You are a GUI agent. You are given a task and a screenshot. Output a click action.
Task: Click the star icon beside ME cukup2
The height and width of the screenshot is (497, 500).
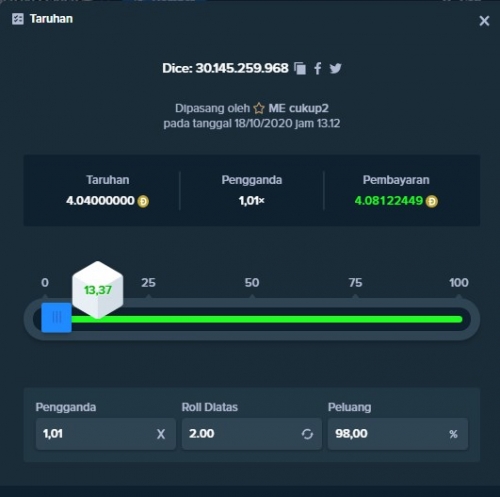pyautogui.click(x=259, y=108)
